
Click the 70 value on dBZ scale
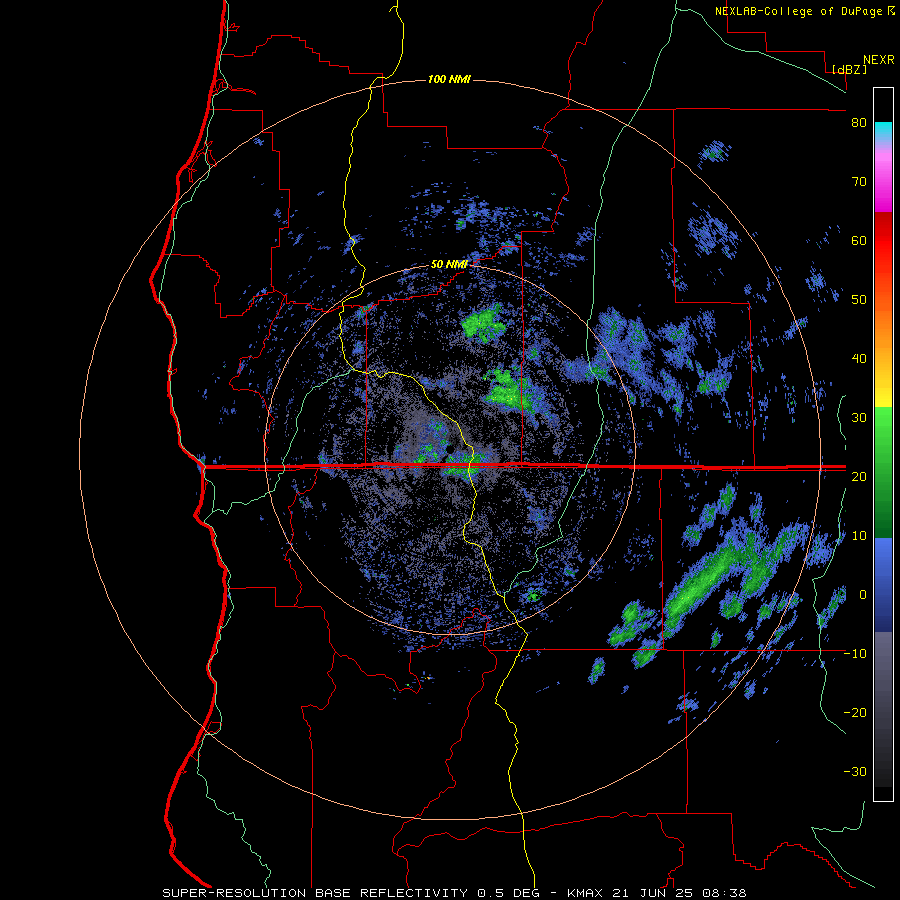click(859, 182)
